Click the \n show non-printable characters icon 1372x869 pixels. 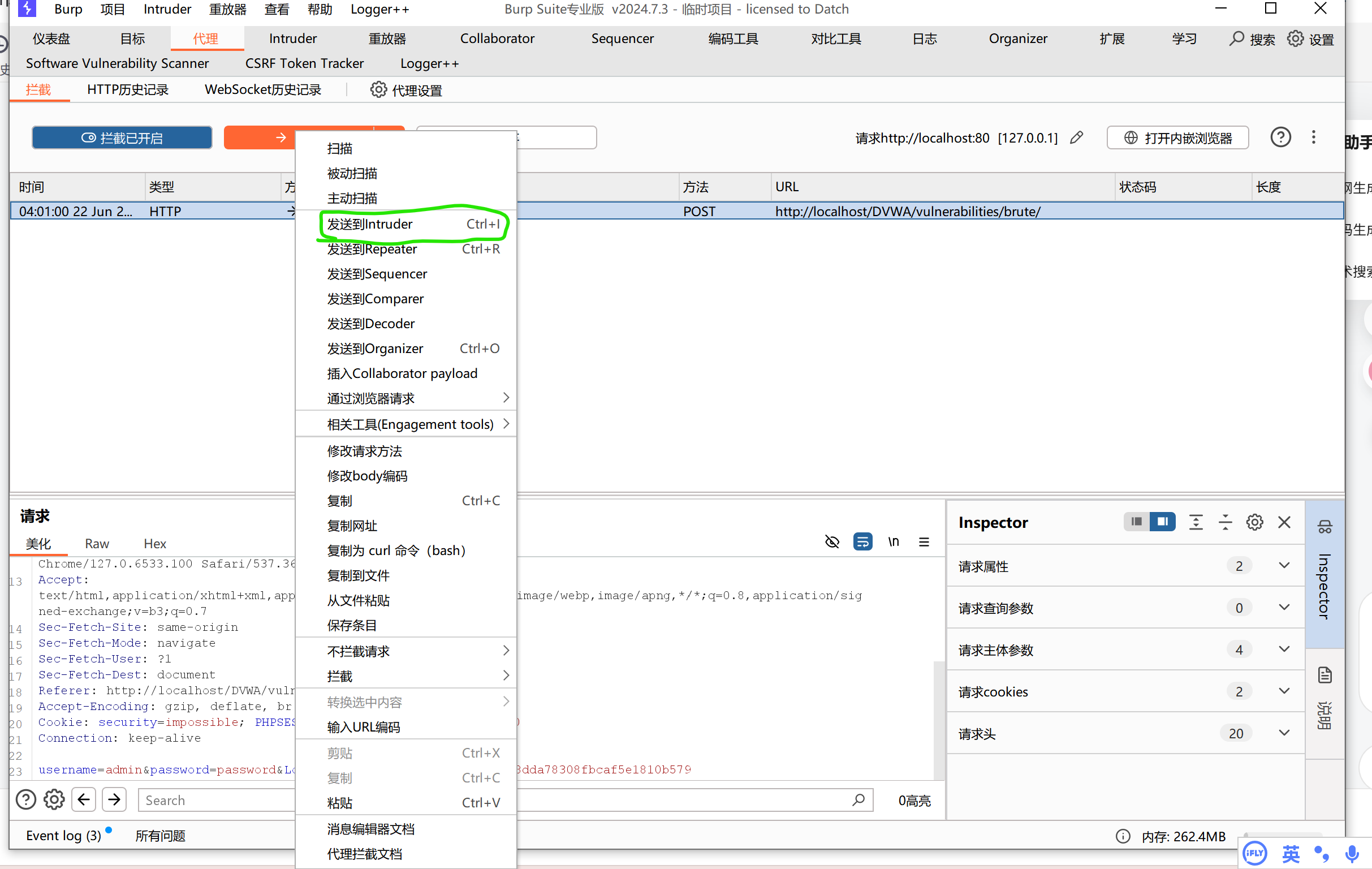(894, 542)
